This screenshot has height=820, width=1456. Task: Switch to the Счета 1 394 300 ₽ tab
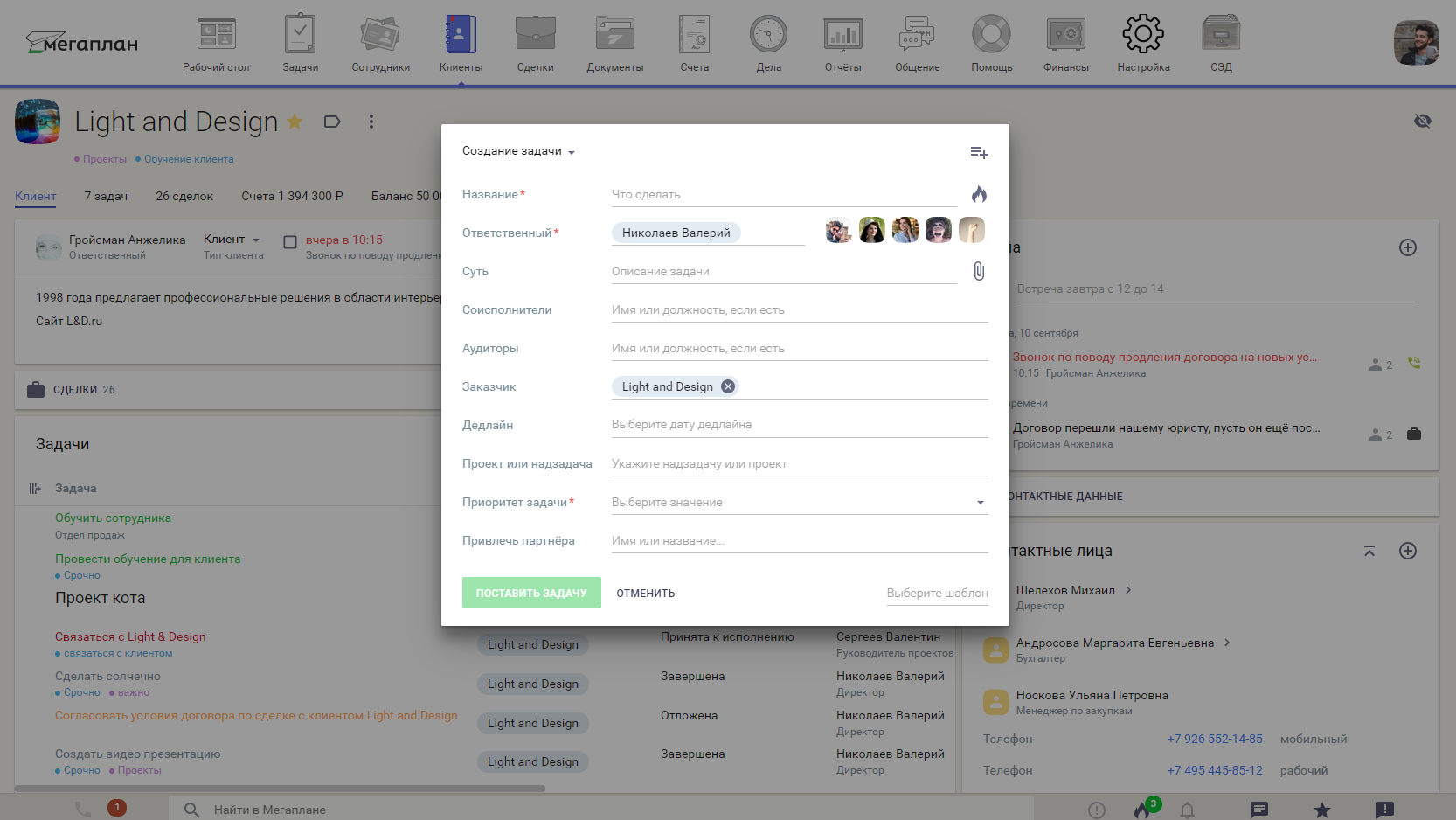[x=292, y=196]
